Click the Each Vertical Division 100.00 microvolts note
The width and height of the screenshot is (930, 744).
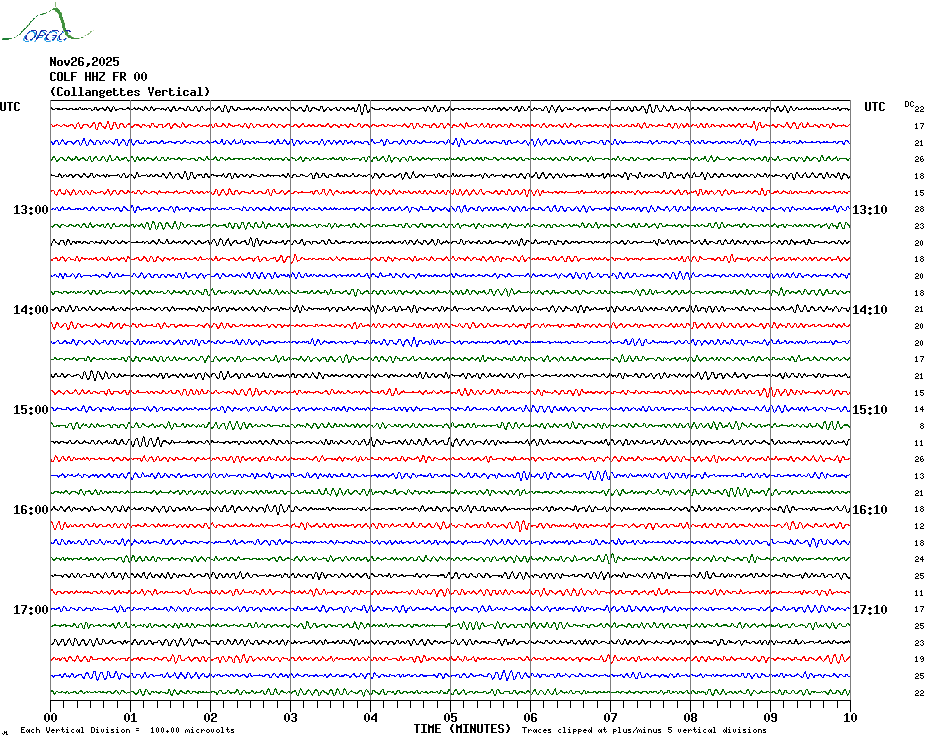pos(128,730)
